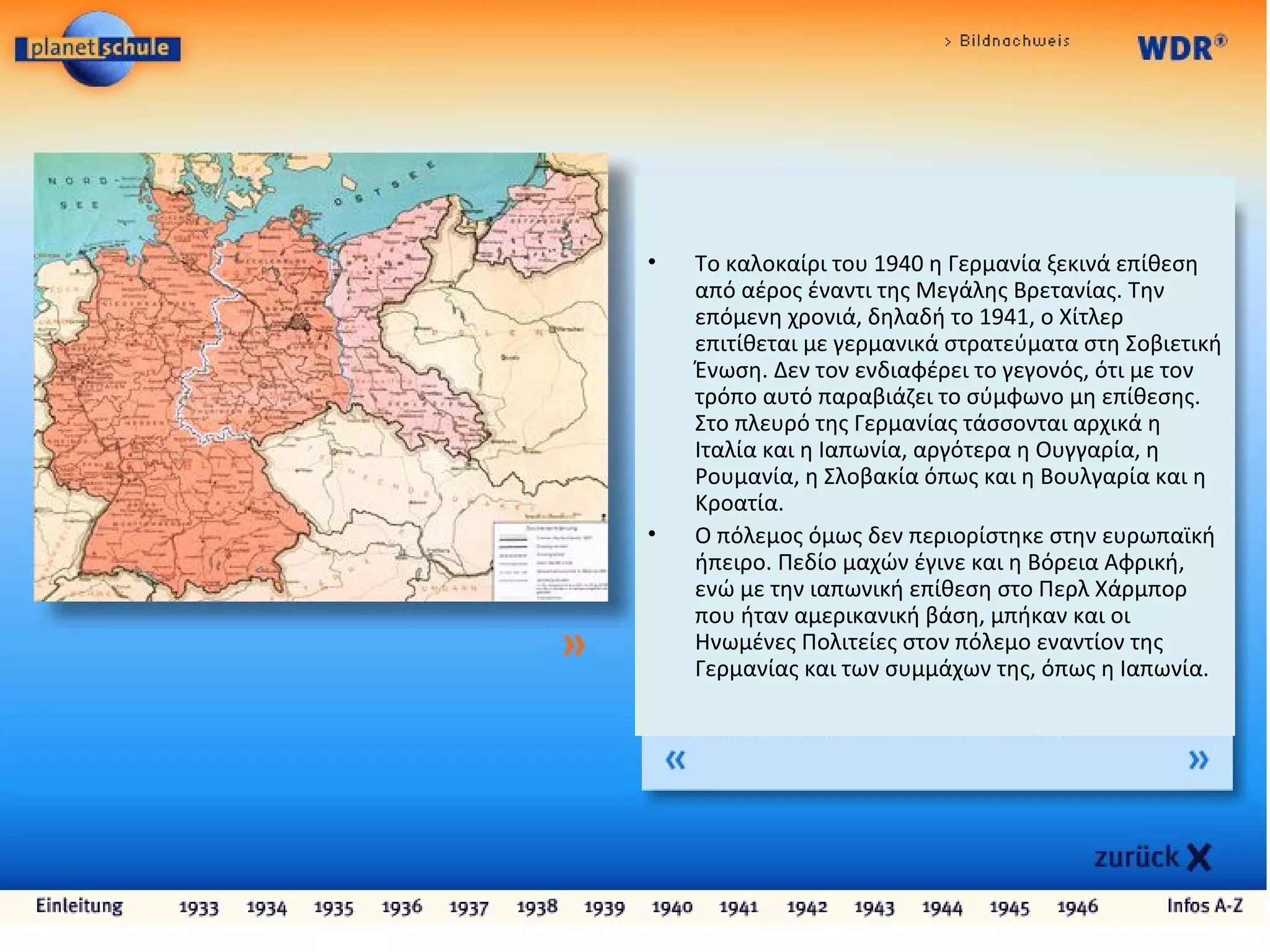Open Infos A-Z
Viewport: 1270px width, 952px height.
pyautogui.click(x=1204, y=906)
